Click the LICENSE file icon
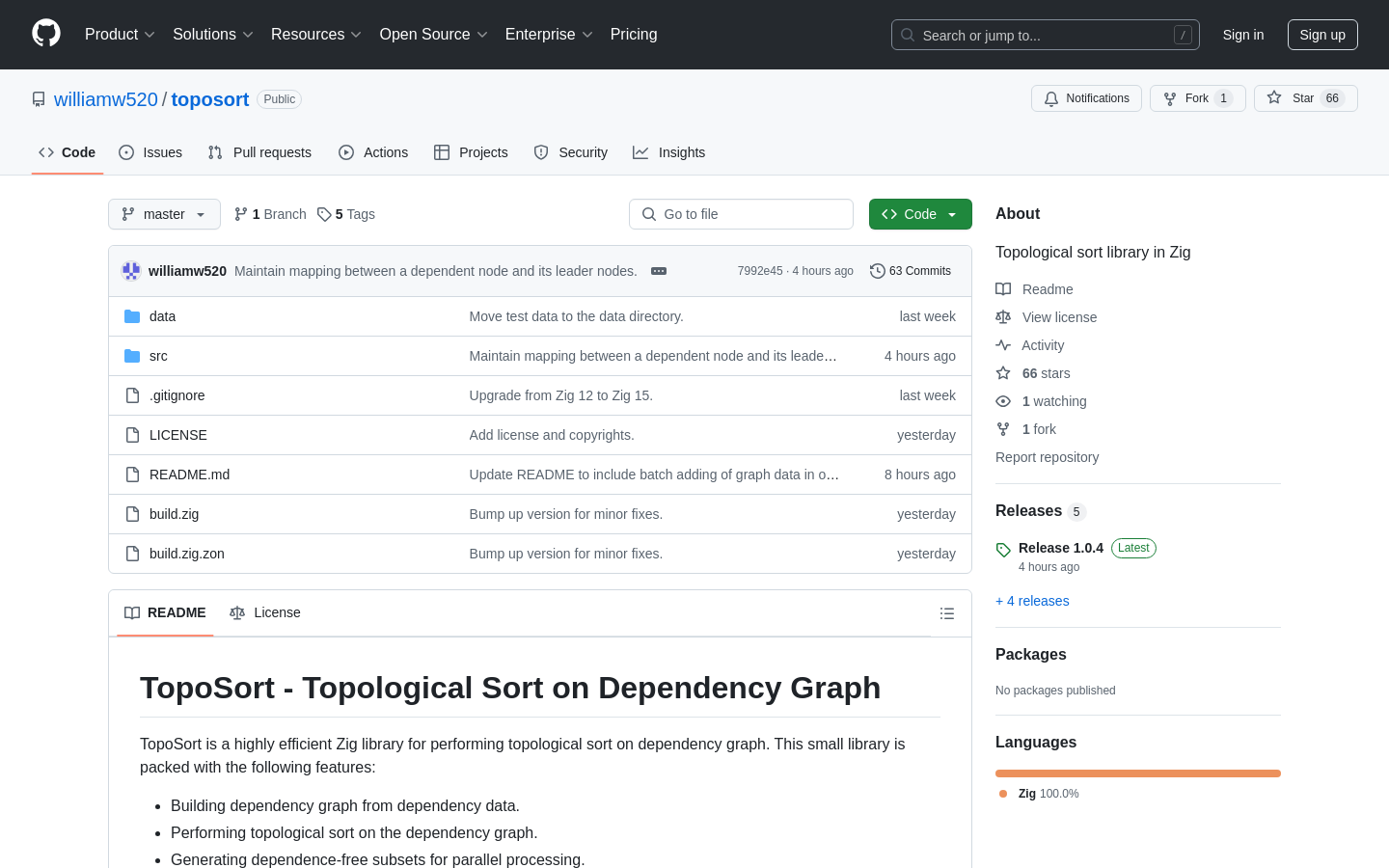Screen dimensions: 1389x868 132,435
